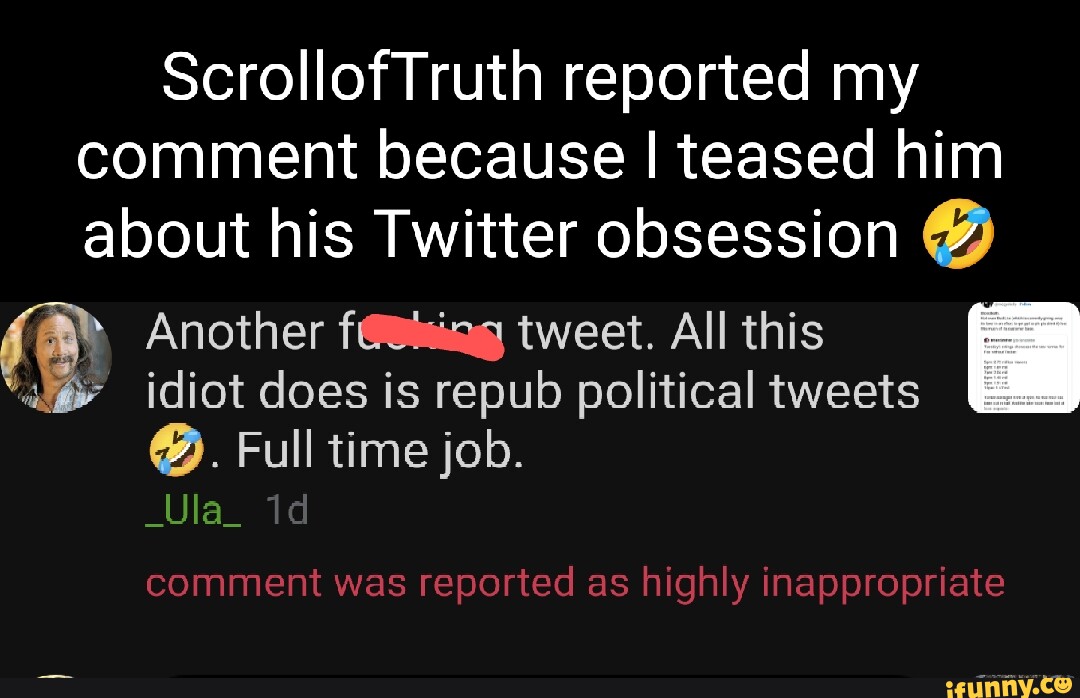Click the tweet author's avatar in the thumbnail

pos(988,305)
